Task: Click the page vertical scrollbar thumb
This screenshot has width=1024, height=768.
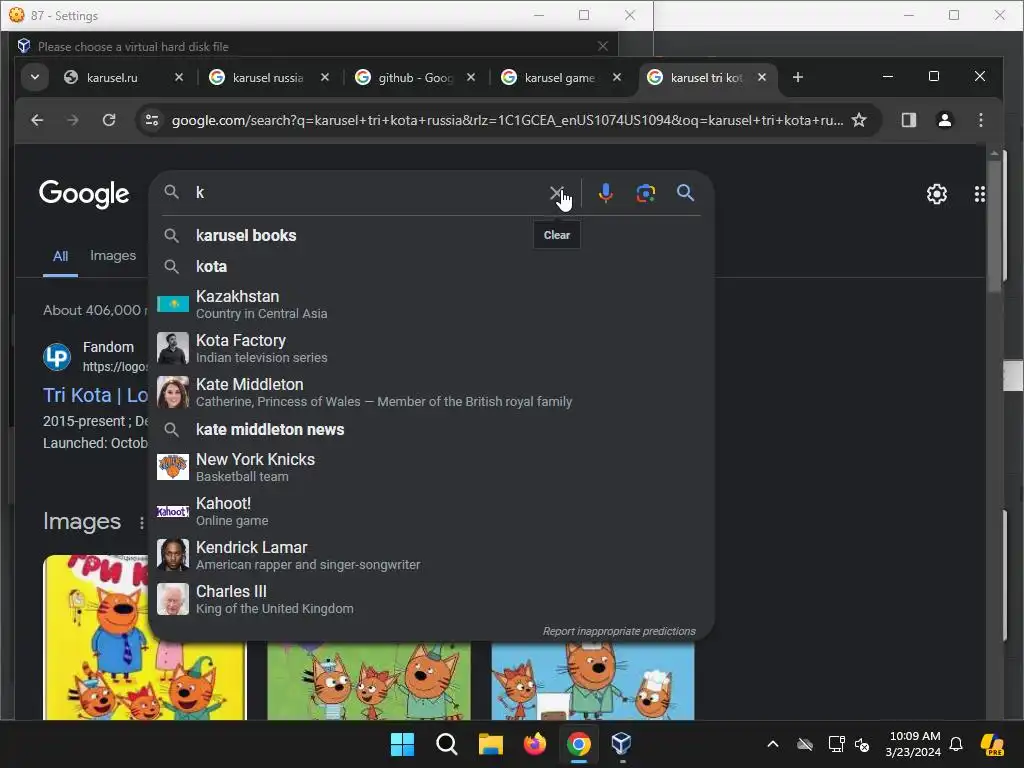Action: (994, 225)
